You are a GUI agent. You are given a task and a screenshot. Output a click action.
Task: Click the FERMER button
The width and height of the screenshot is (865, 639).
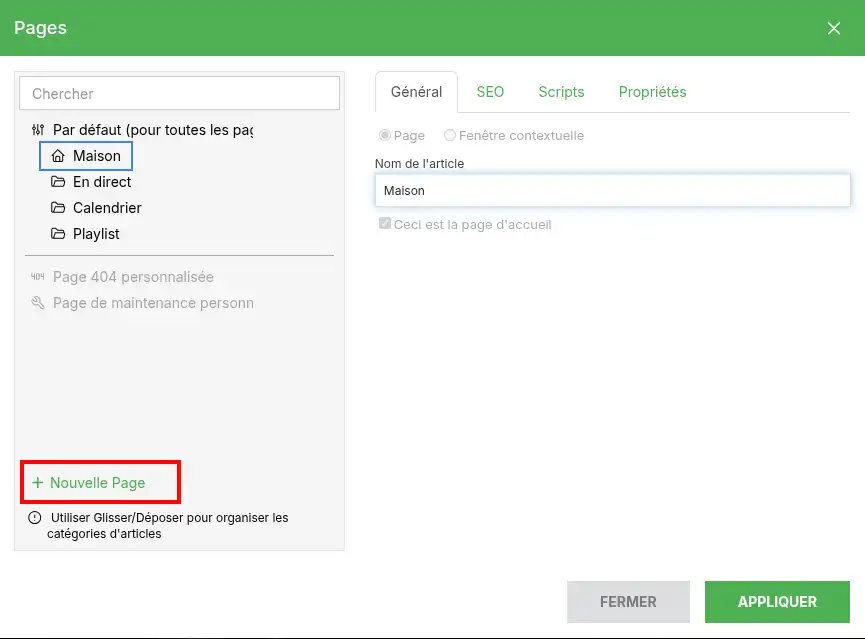coord(628,601)
